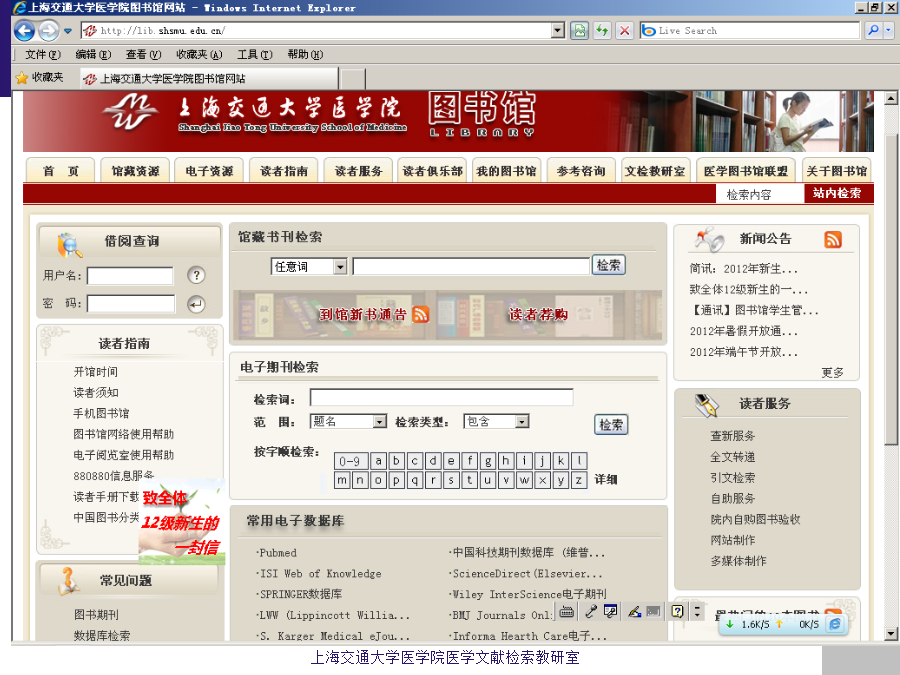900x675 pixels.
Task: Open the 全文传递 link
Action: pyautogui.click(x=732, y=457)
